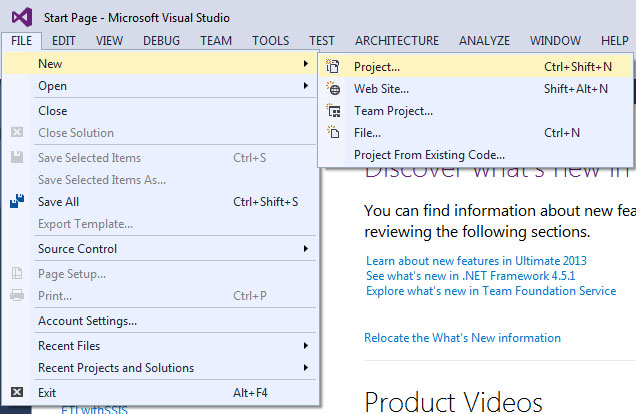Choose Save All in the menu
Image resolution: width=636 pixels, height=414 pixels.
point(160,202)
